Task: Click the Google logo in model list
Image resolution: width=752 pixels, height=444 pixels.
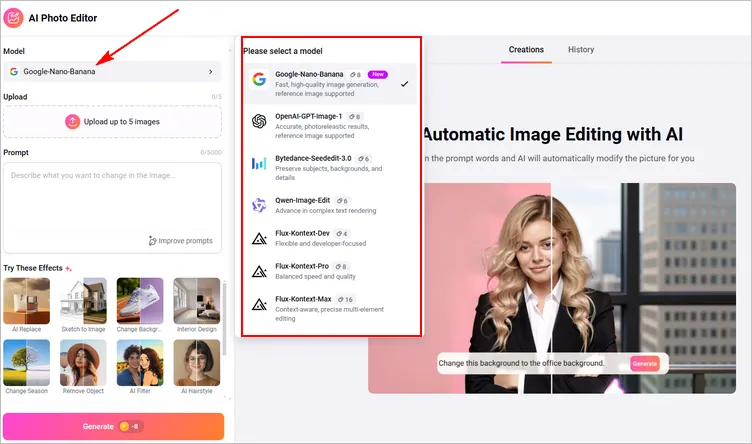Action: 259,79
